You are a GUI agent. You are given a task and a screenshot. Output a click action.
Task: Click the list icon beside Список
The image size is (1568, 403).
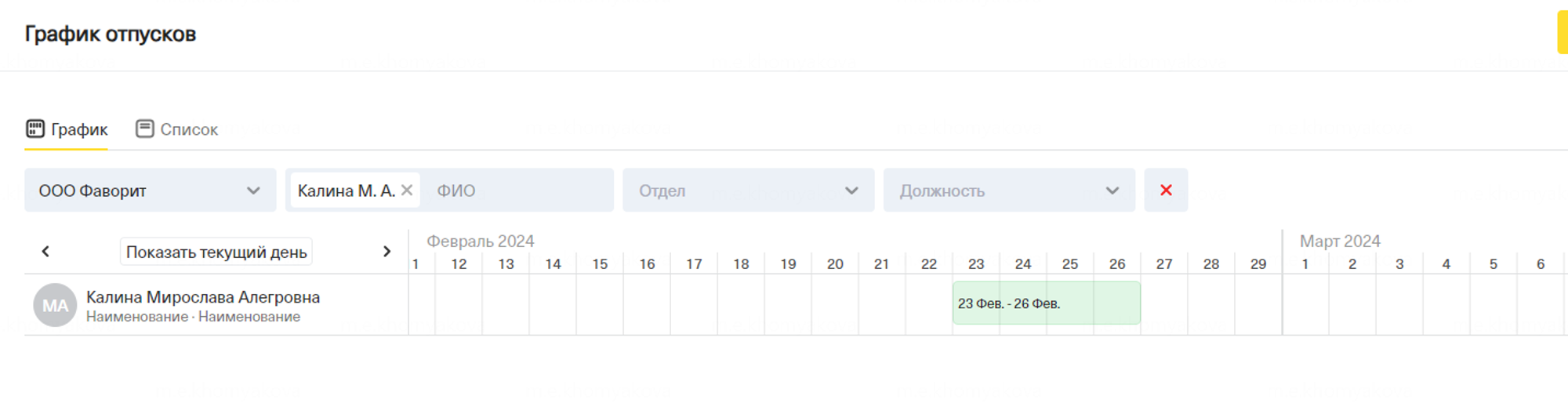(145, 129)
